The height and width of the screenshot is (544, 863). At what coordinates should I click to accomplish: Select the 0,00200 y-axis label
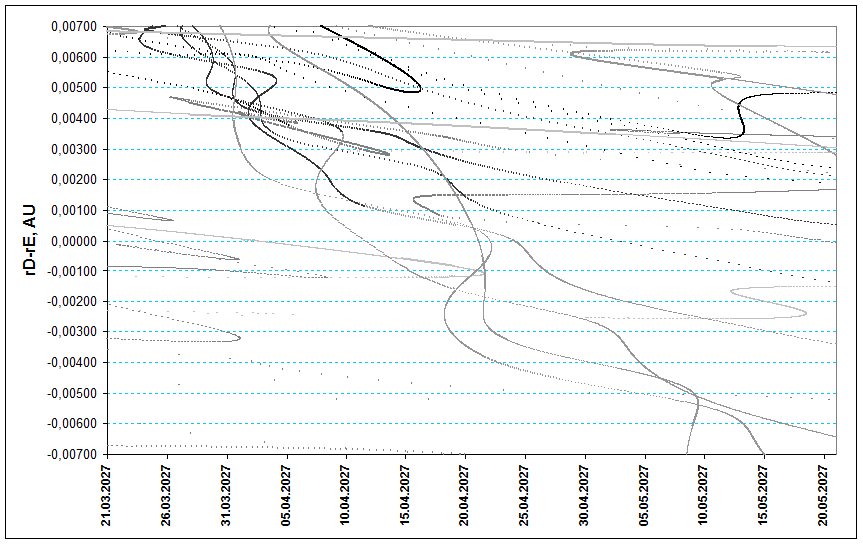(72, 180)
